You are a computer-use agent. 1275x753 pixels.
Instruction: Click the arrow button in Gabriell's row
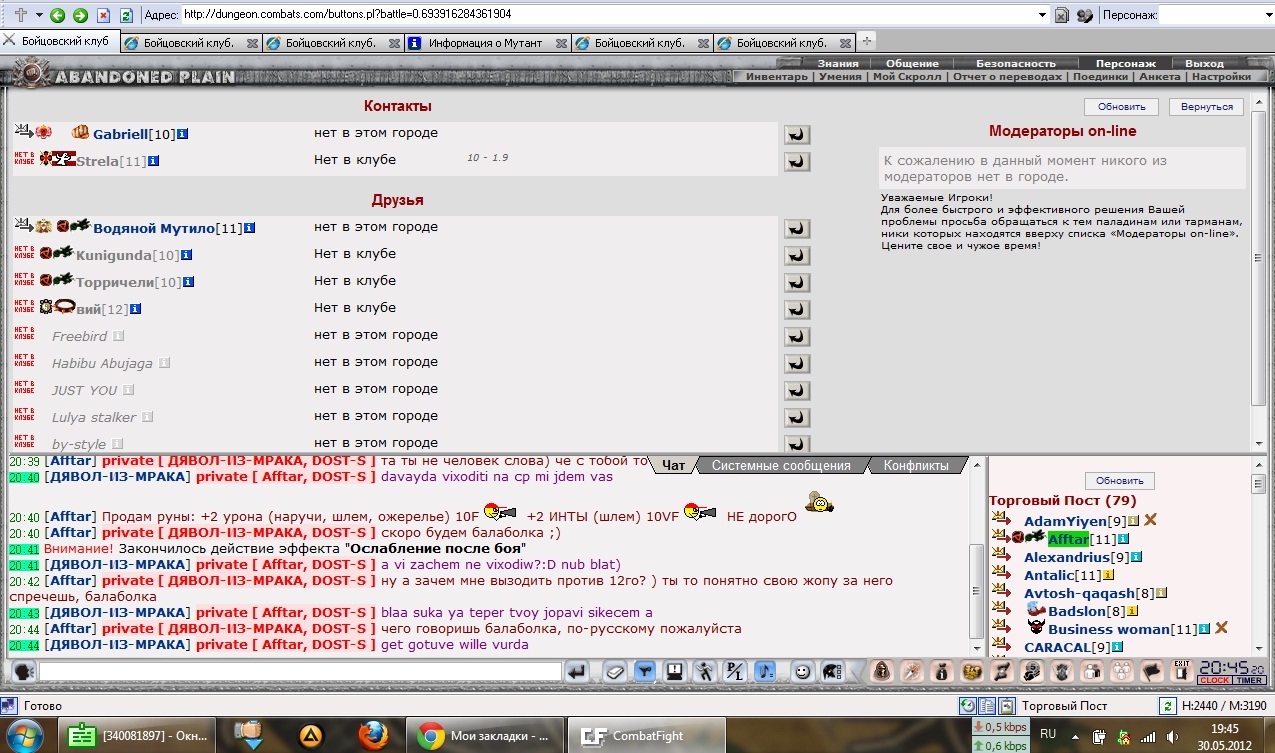pyautogui.click(x=797, y=135)
